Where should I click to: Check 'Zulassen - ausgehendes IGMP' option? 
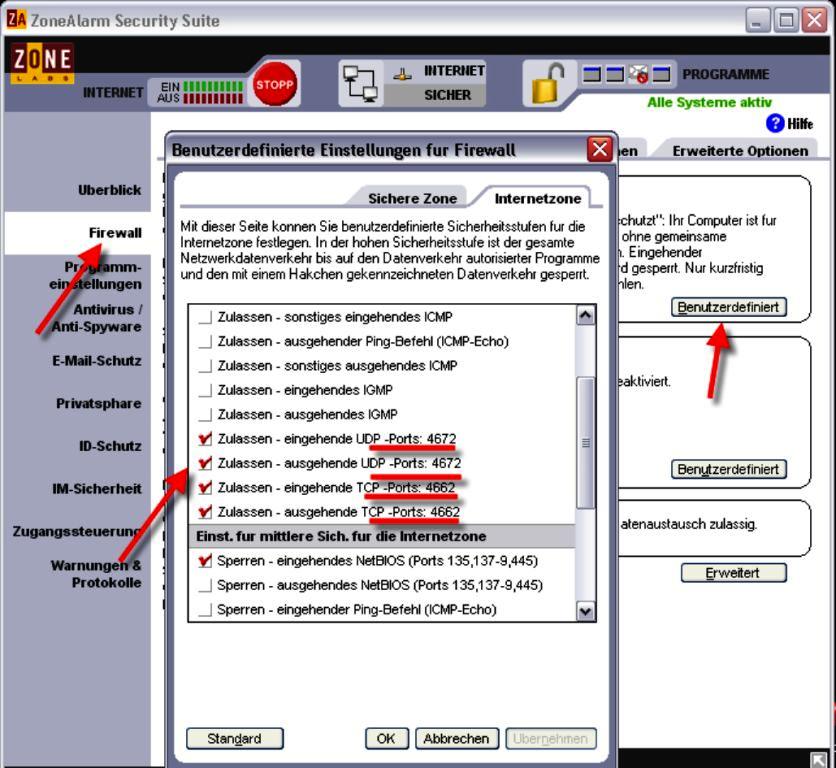(205, 415)
